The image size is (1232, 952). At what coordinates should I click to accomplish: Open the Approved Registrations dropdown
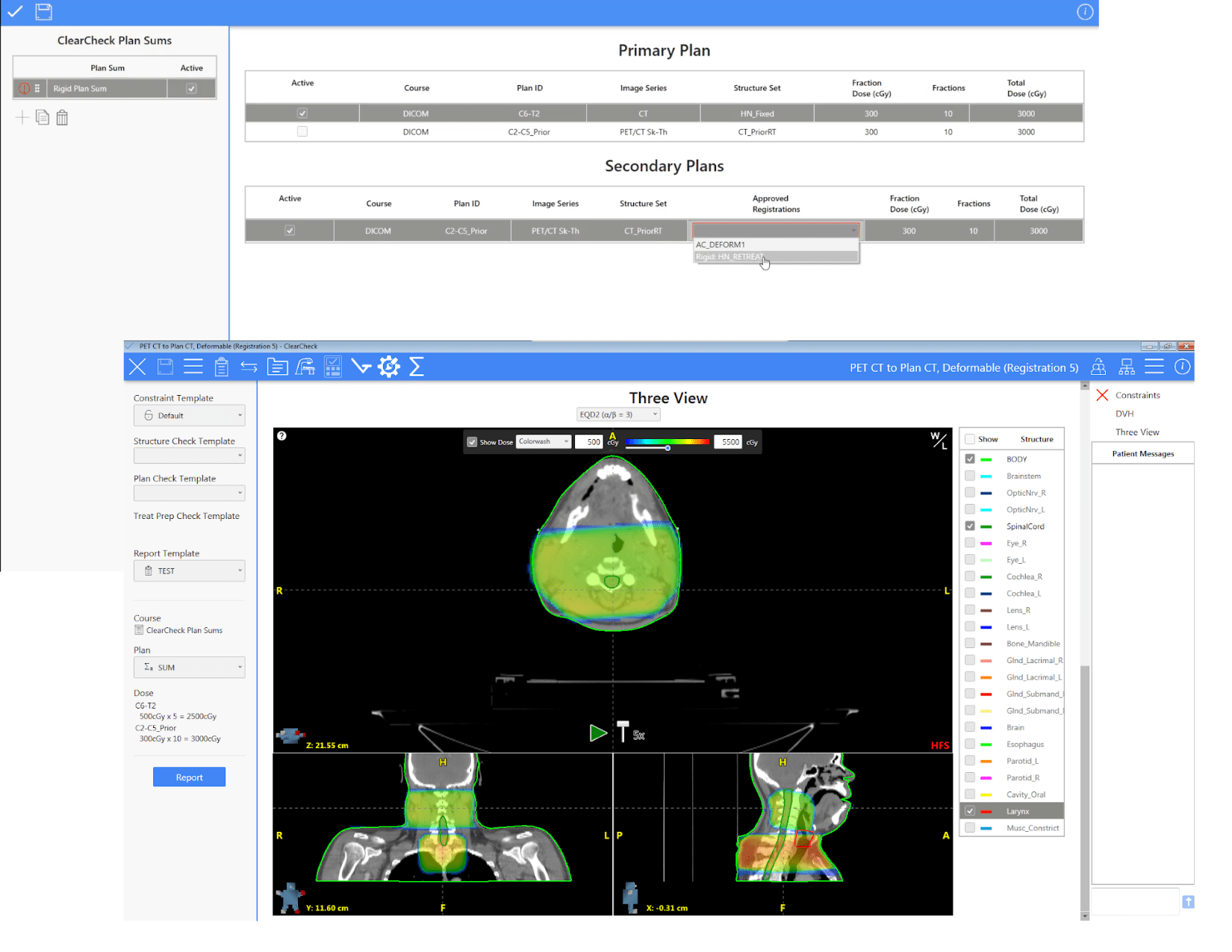point(776,231)
